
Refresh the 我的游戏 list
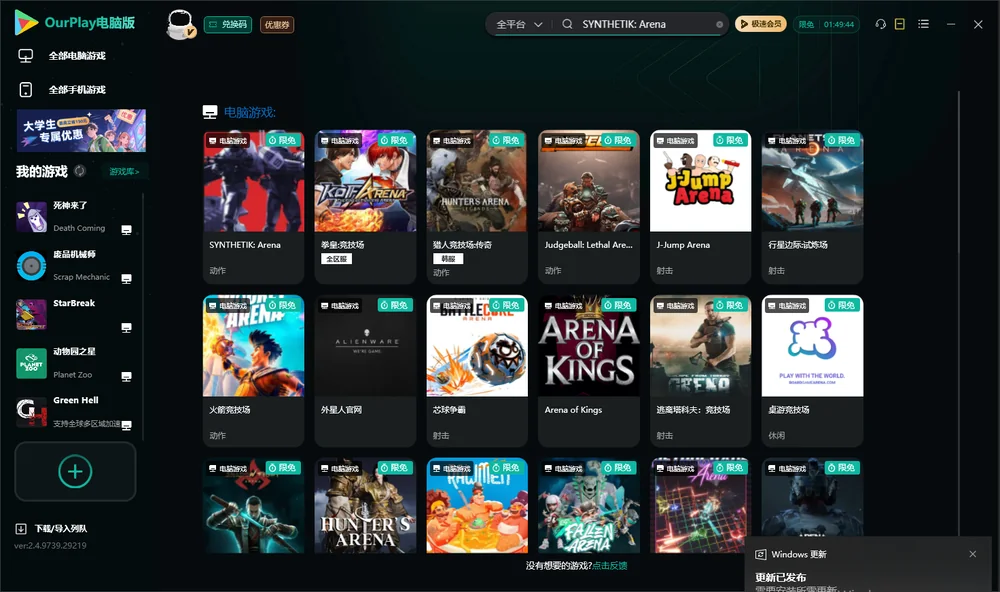coord(80,171)
